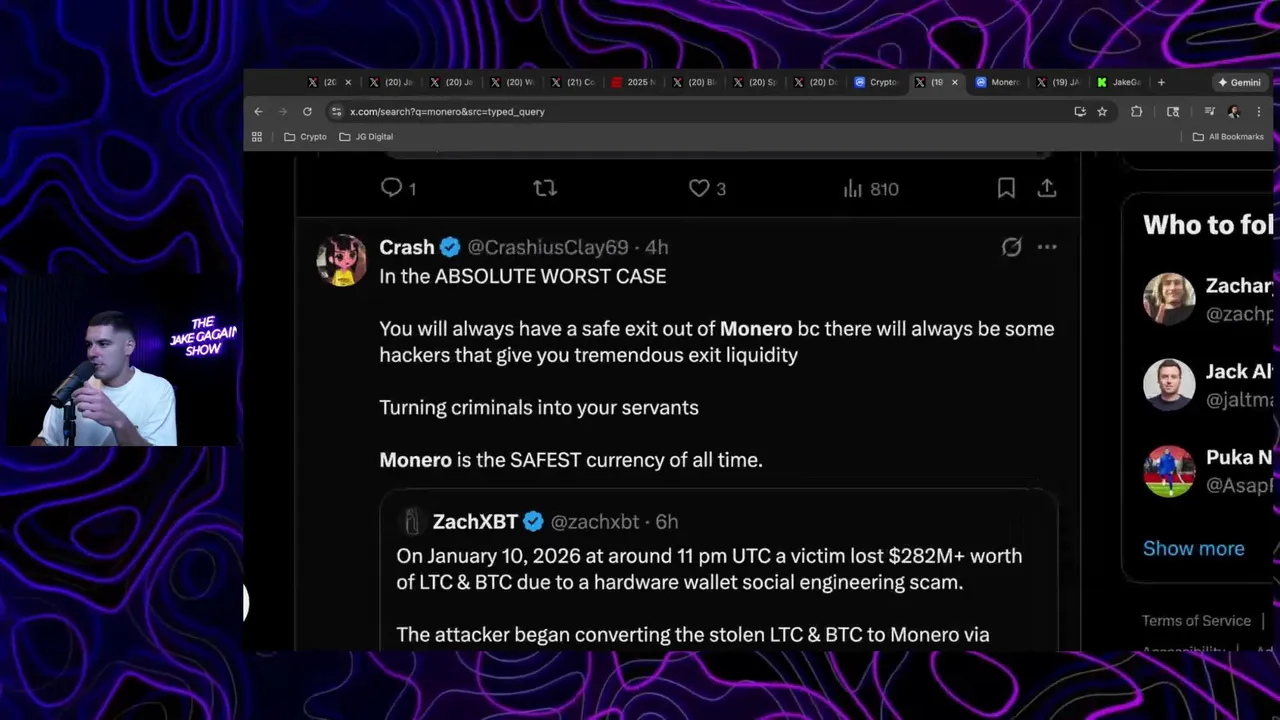Image resolution: width=1280 pixels, height=720 pixels.
Task: Click the @zachxbt handle in quoted tweet
Action: [594, 522]
